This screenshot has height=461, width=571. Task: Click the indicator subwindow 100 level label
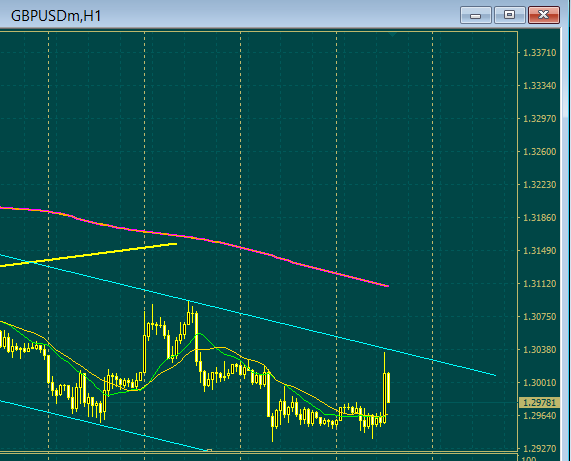click(x=529, y=458)
